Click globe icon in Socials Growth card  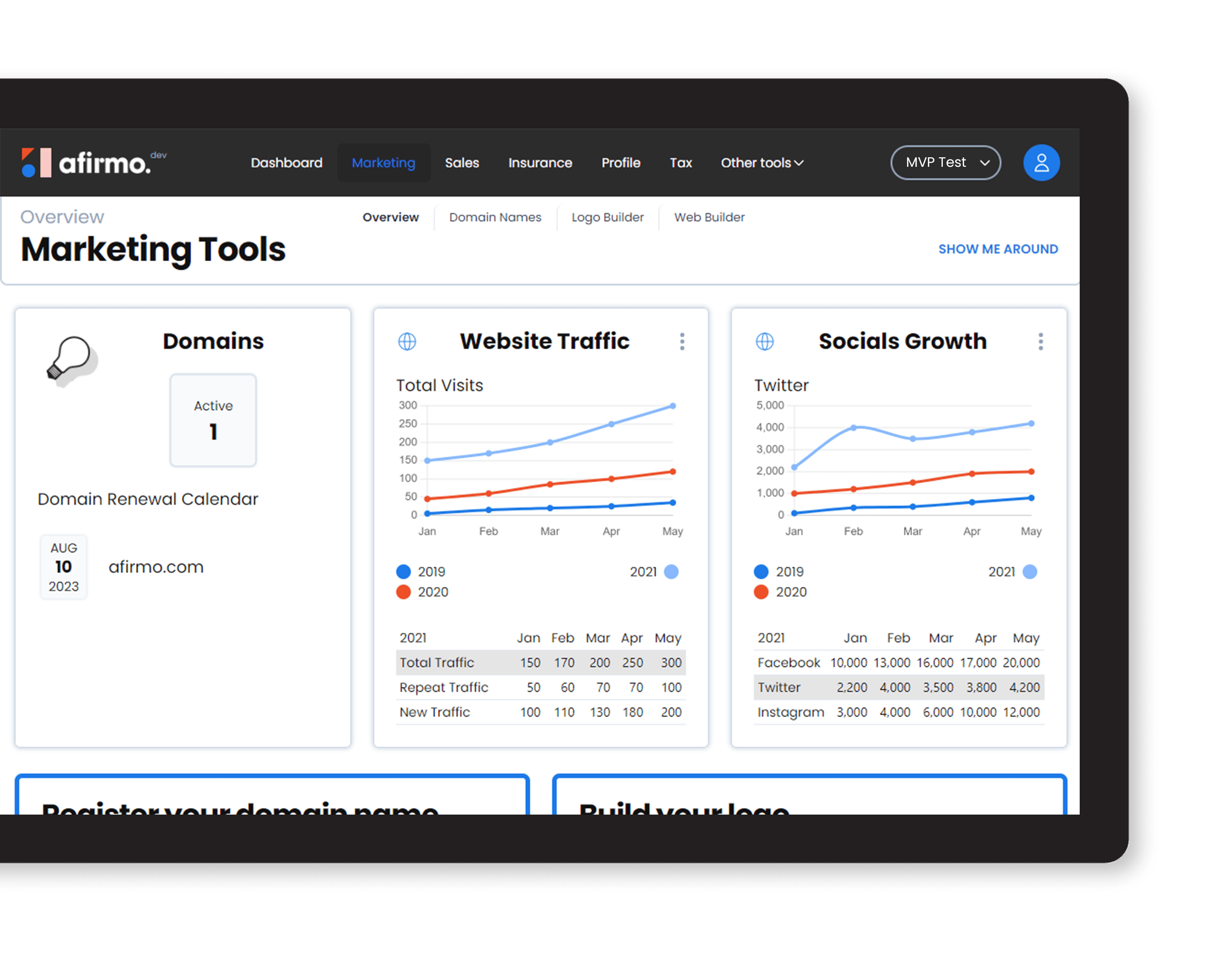[x=764, y=341]
